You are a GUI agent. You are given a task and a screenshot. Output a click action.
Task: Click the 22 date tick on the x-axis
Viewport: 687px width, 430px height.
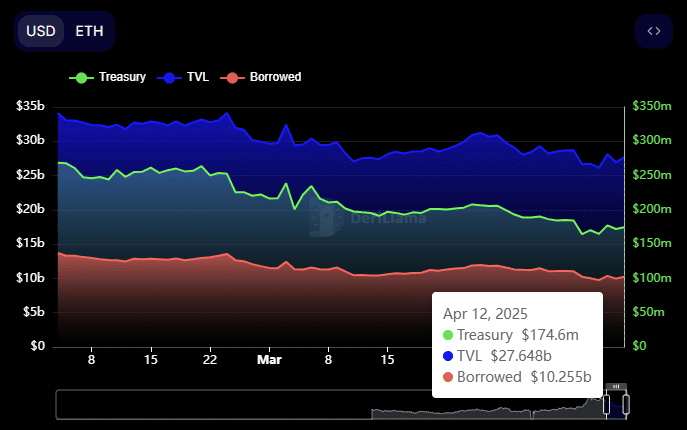(209, 359)
